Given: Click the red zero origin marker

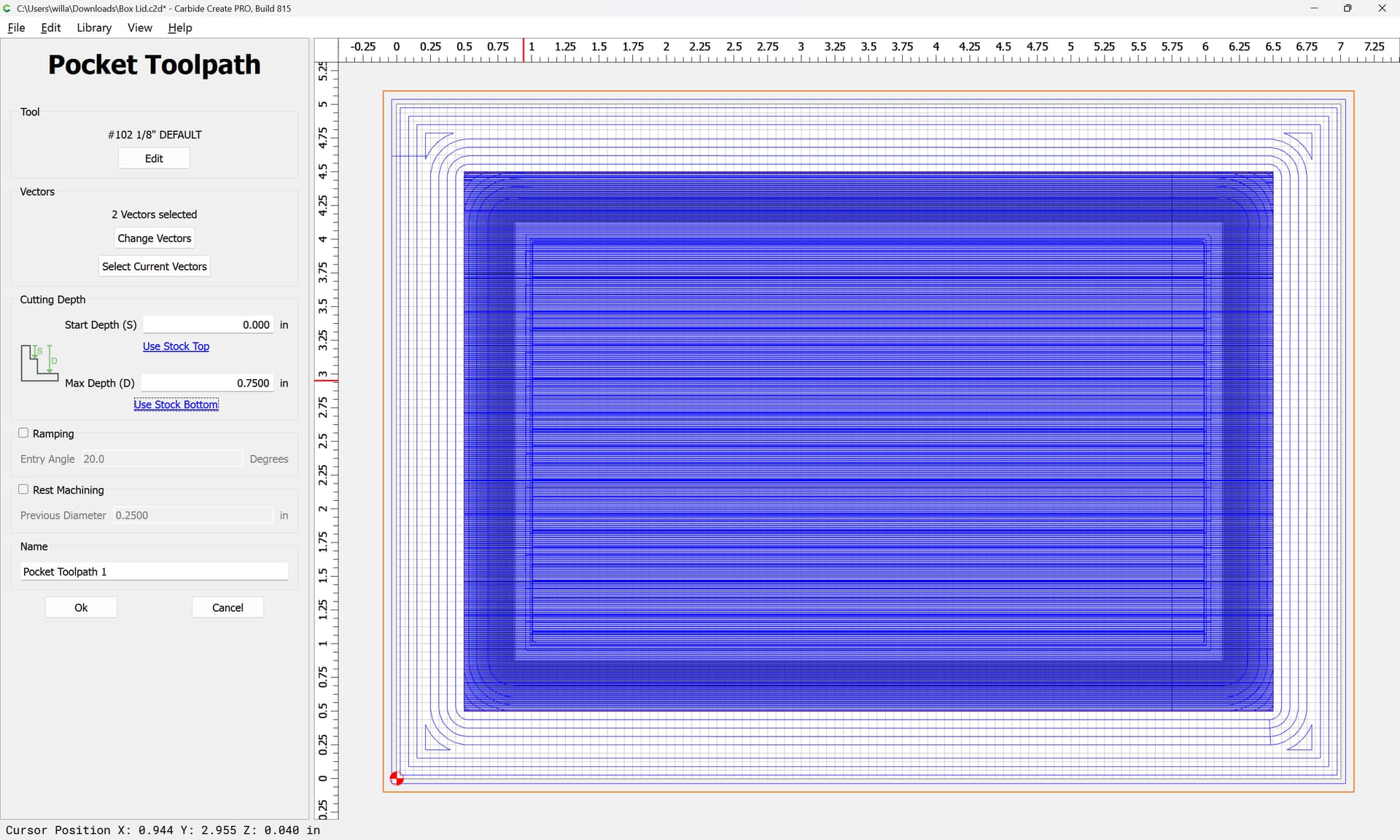Looking at the screenshot, I should coord(397,779).
